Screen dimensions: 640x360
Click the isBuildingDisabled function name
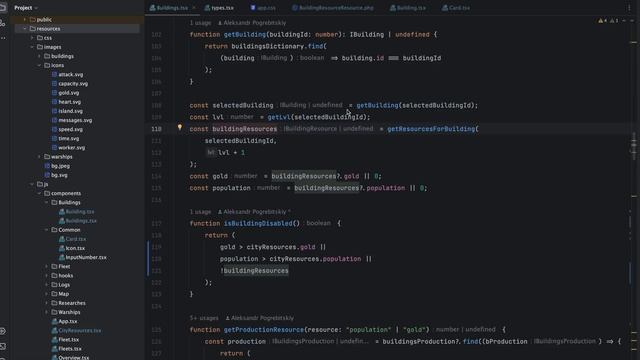[x=258, y=224]
